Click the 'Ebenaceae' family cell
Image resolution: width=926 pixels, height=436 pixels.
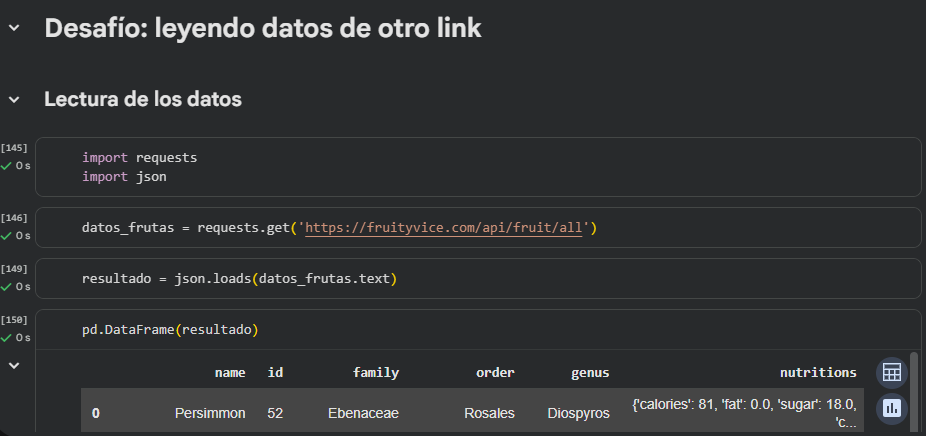[363, 413]
